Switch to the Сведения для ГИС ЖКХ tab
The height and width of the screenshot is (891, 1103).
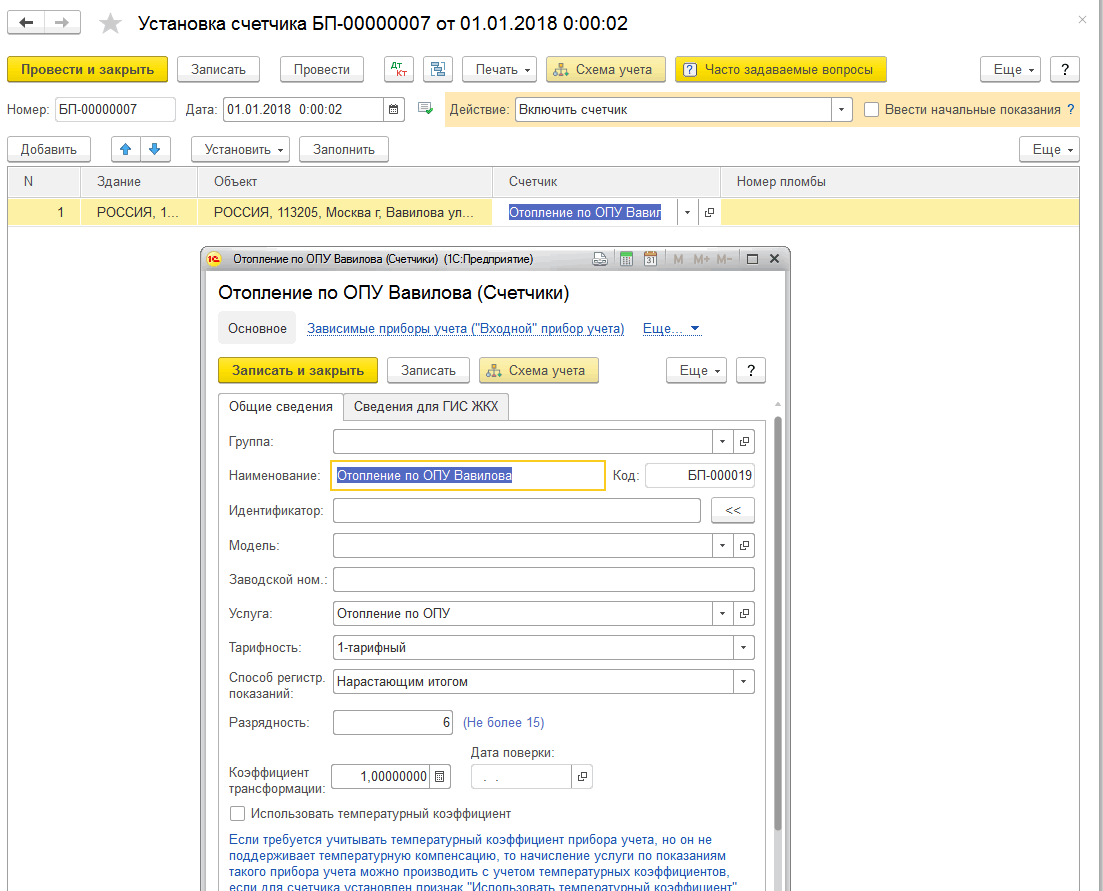(426, 406)
